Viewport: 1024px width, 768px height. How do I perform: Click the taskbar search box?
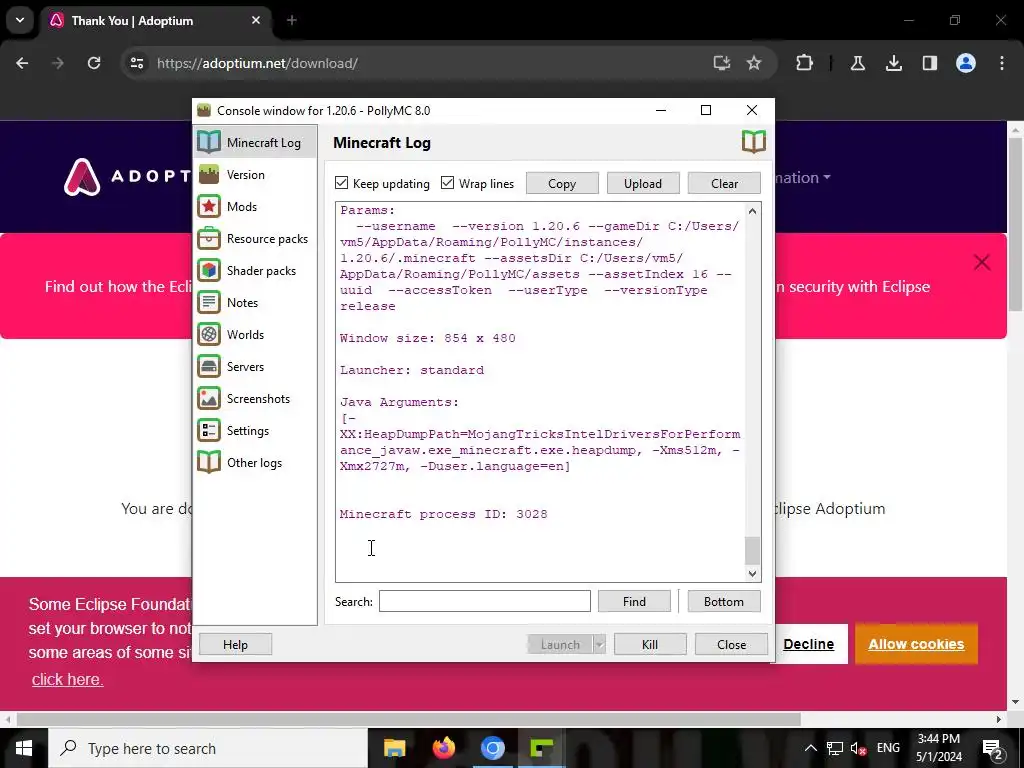[208, 748]
